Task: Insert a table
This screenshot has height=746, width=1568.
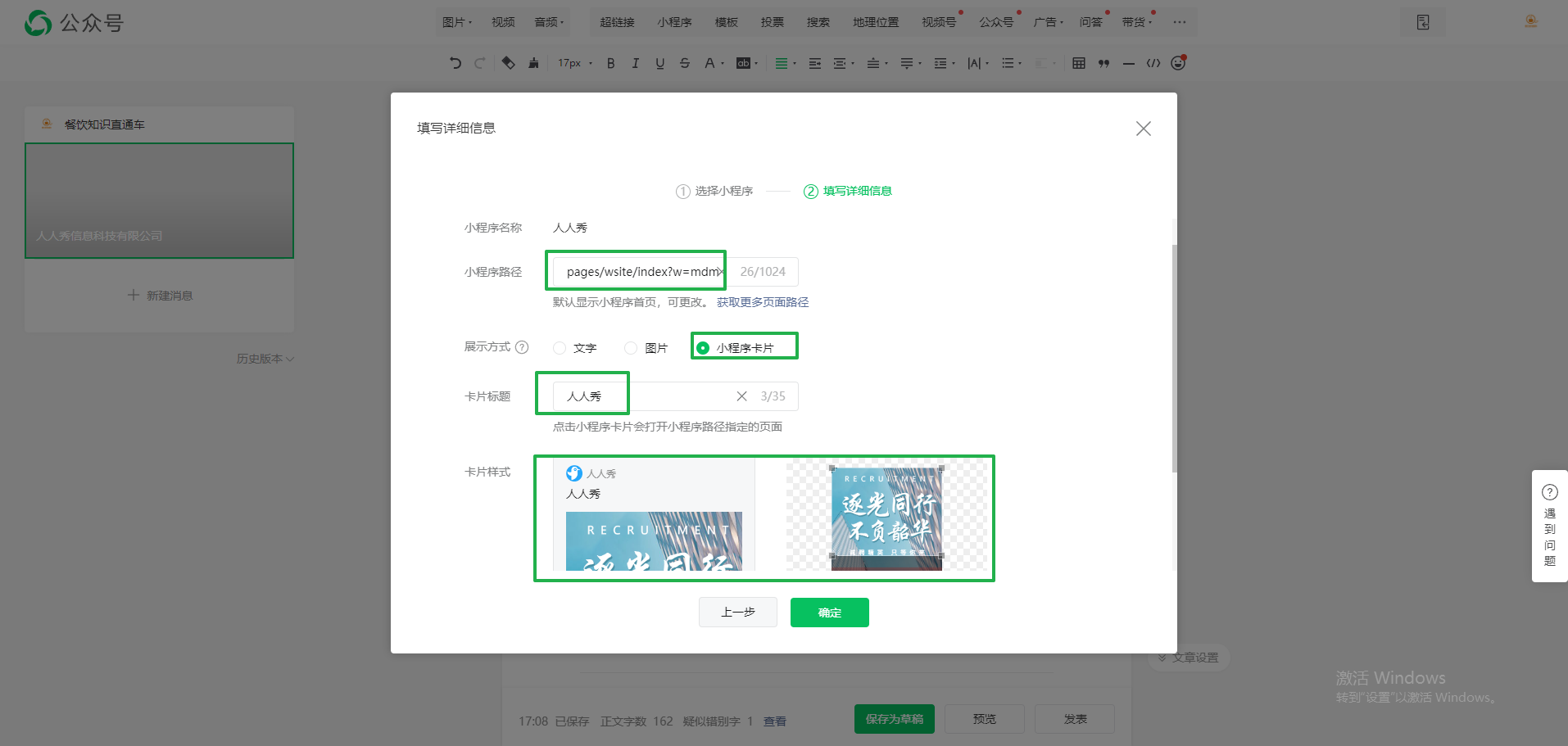Action: click(1079, 63)
